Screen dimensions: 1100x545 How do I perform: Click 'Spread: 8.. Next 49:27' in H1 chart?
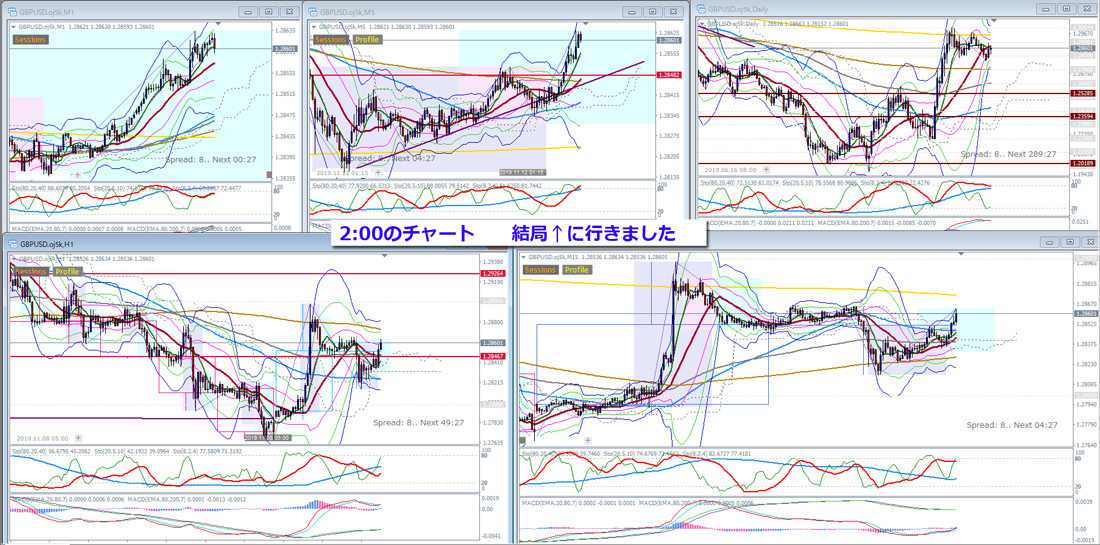point(418,422)
